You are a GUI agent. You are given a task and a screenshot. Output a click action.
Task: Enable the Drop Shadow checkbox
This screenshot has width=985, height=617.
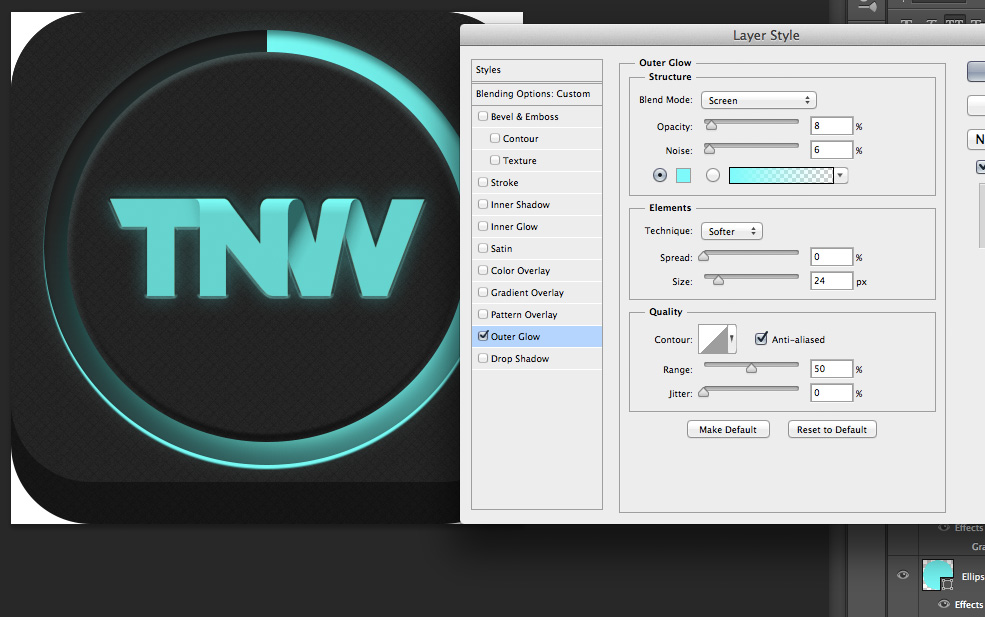(483, 358)
